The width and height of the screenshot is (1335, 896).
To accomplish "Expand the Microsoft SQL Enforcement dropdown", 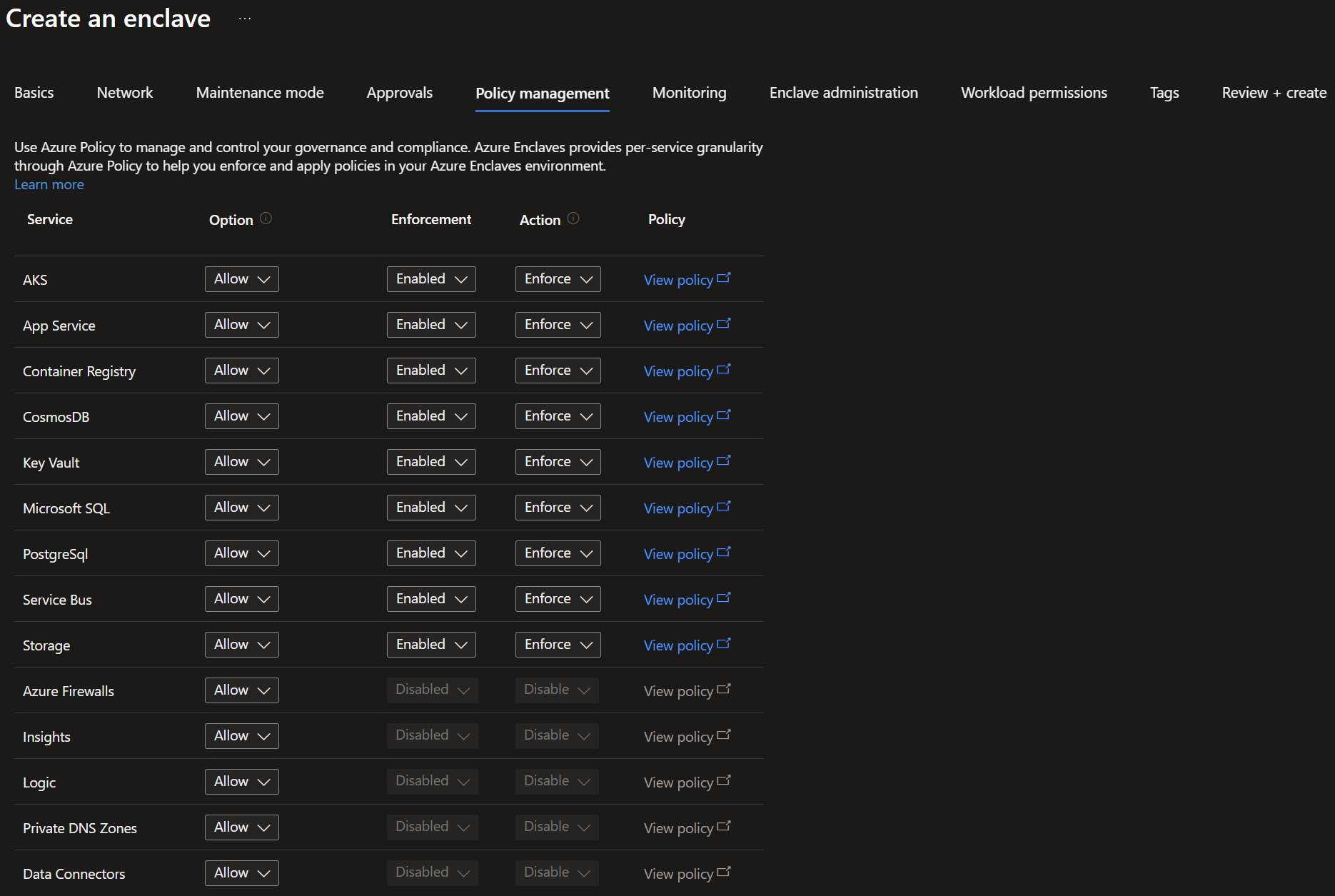I will click(431, 508).
